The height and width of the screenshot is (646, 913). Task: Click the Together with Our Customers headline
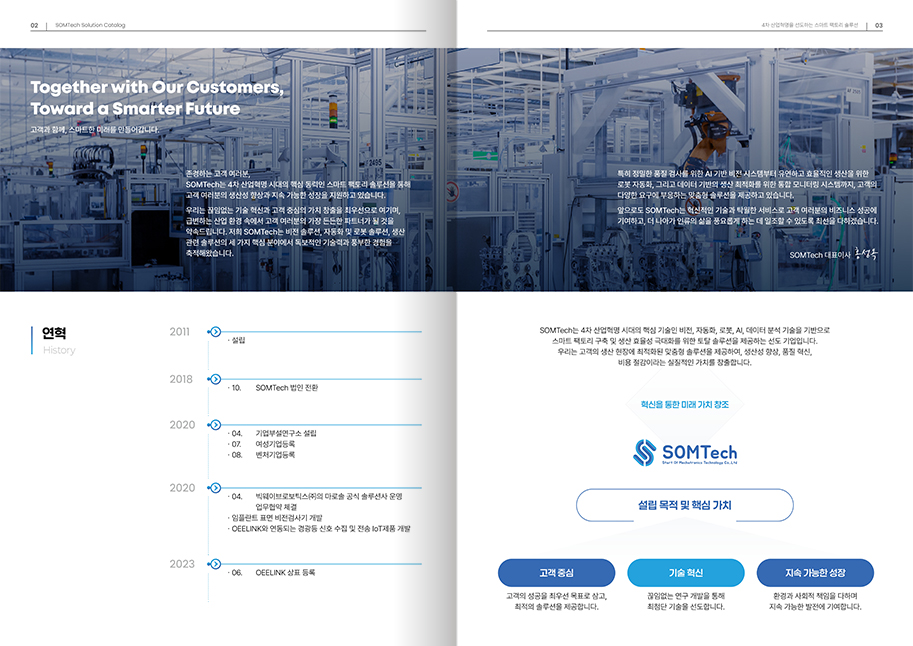coord(157,97)
